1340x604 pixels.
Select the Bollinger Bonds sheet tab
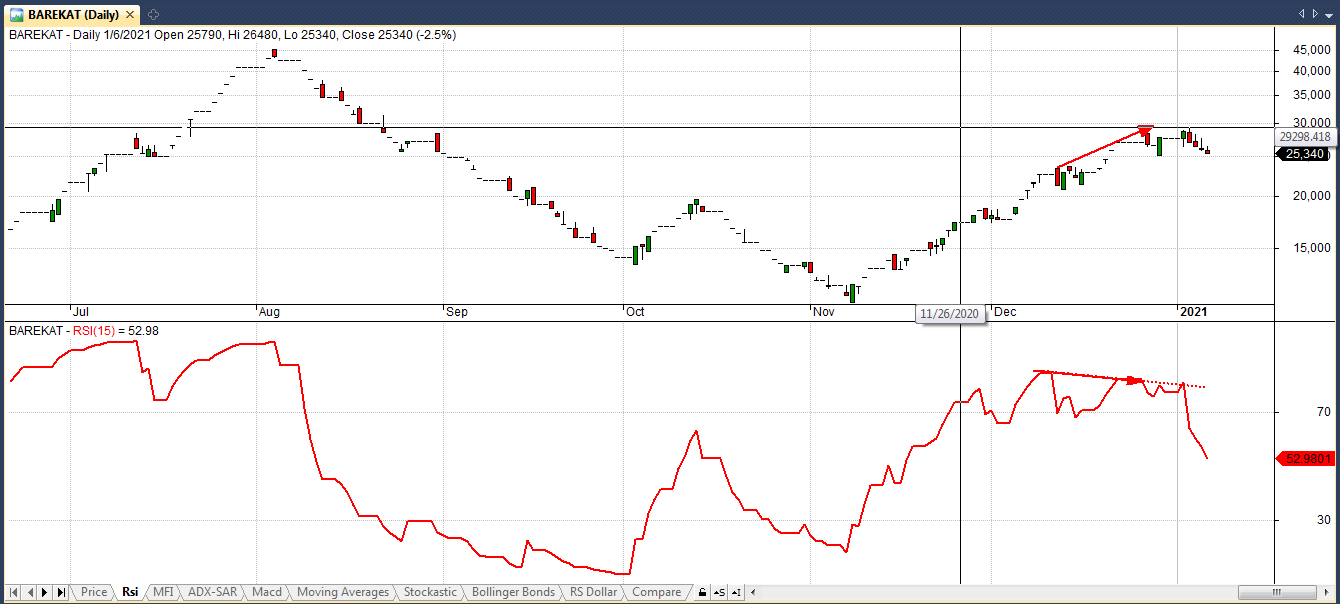coord(512,592)
